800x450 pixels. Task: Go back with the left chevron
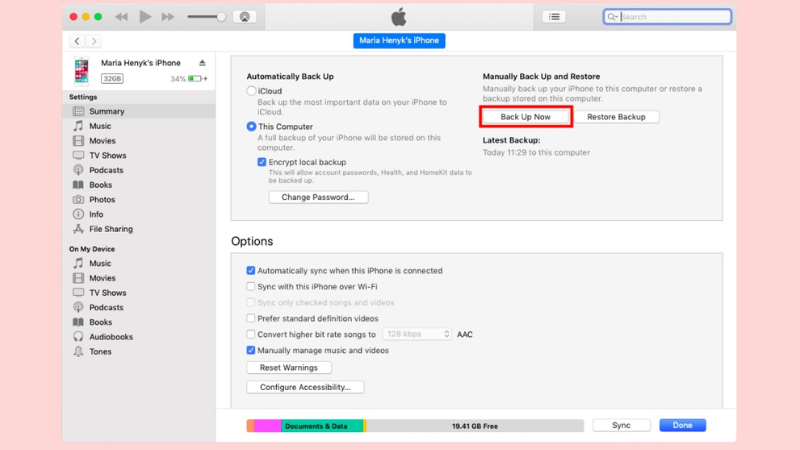77,41
